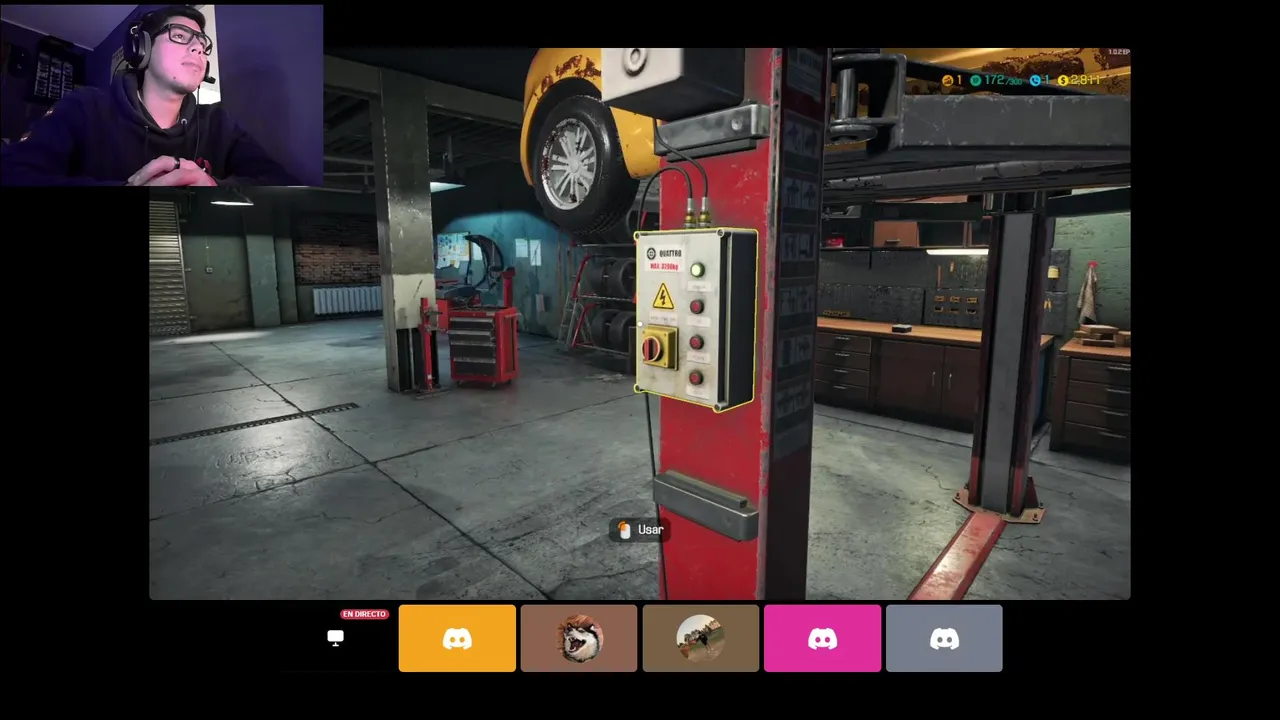Image resolution: width=1280 pixels, height=720 pixels.
Task: Click the streamer webcam overlay
Action: [162, 95]
